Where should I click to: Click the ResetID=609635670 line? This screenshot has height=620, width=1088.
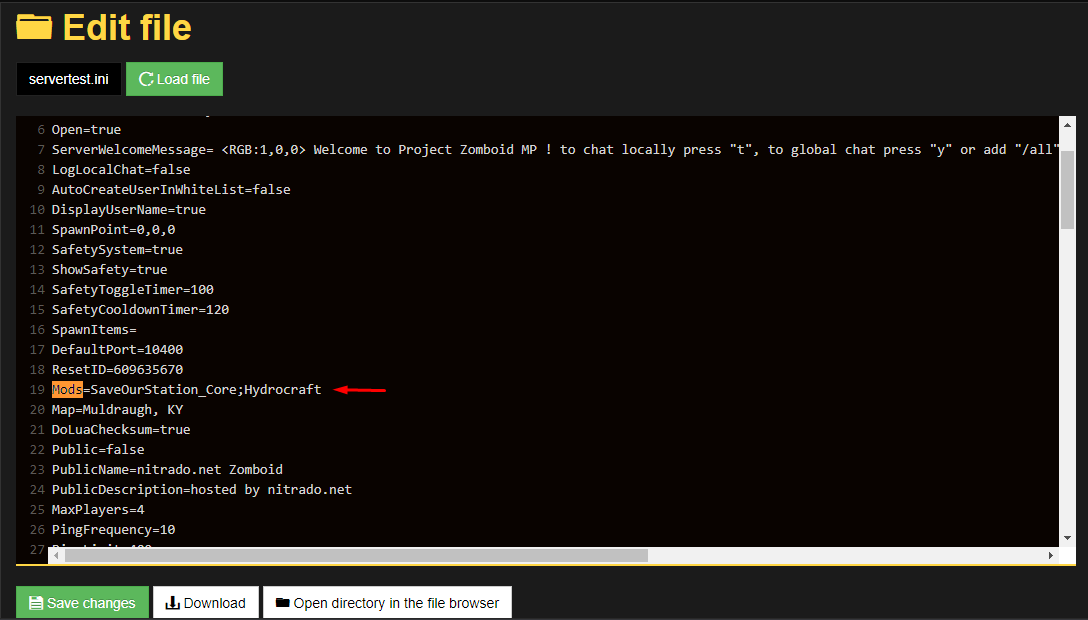coord(117,370)
